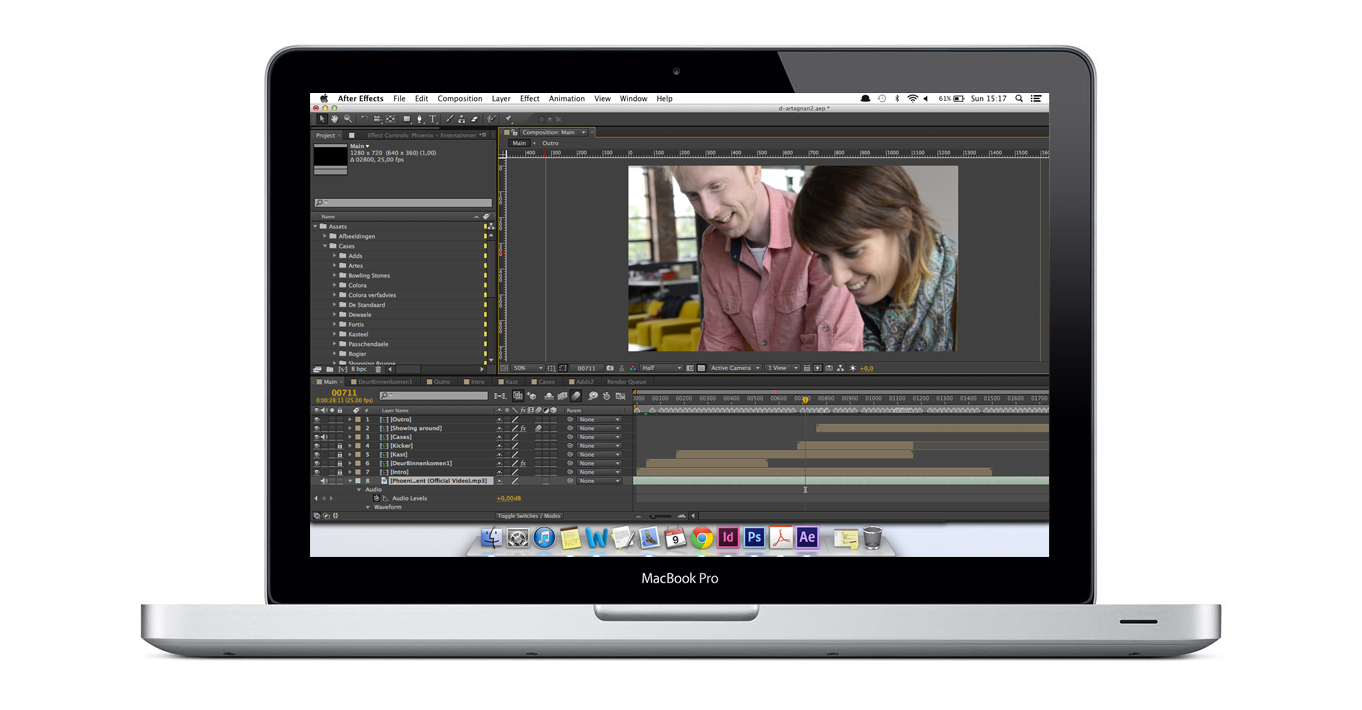Expand the Bowling Stones folder
Screen dimensions: 1362x710
coord(334,276)
